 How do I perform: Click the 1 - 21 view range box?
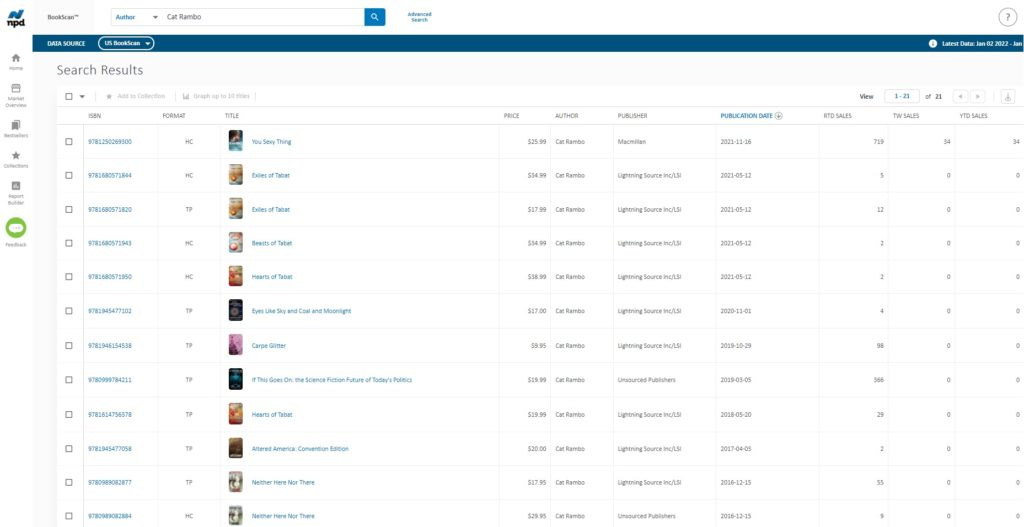click(902, 96)
